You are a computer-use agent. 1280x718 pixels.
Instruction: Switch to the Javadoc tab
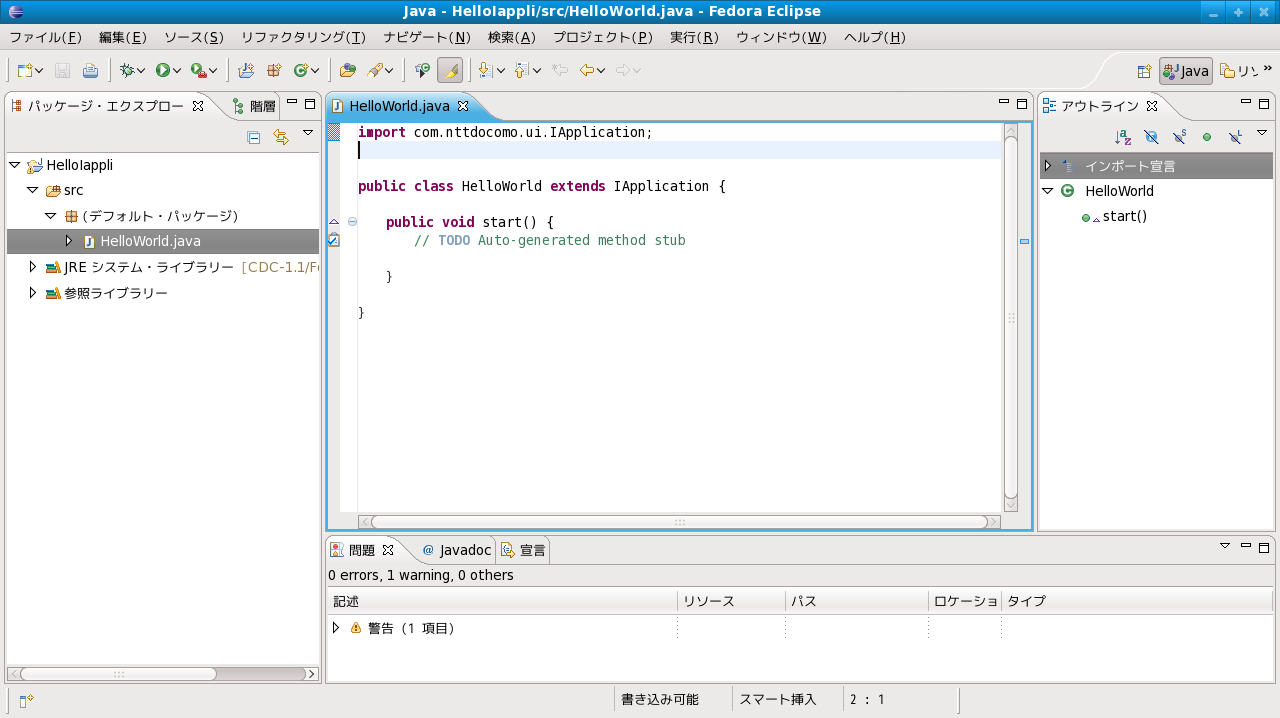pos(457,550)
